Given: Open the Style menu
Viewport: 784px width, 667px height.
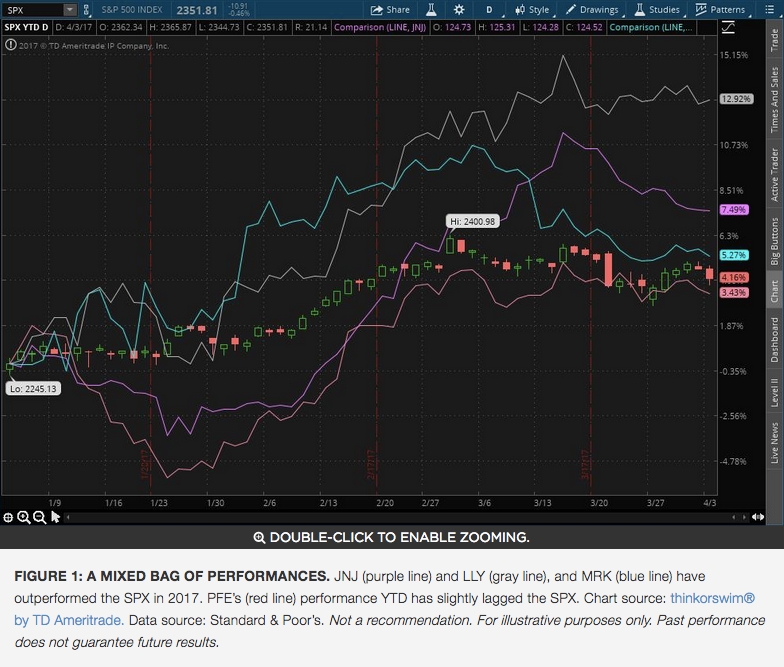Looking at the screenshot, I should coord(532,10).
